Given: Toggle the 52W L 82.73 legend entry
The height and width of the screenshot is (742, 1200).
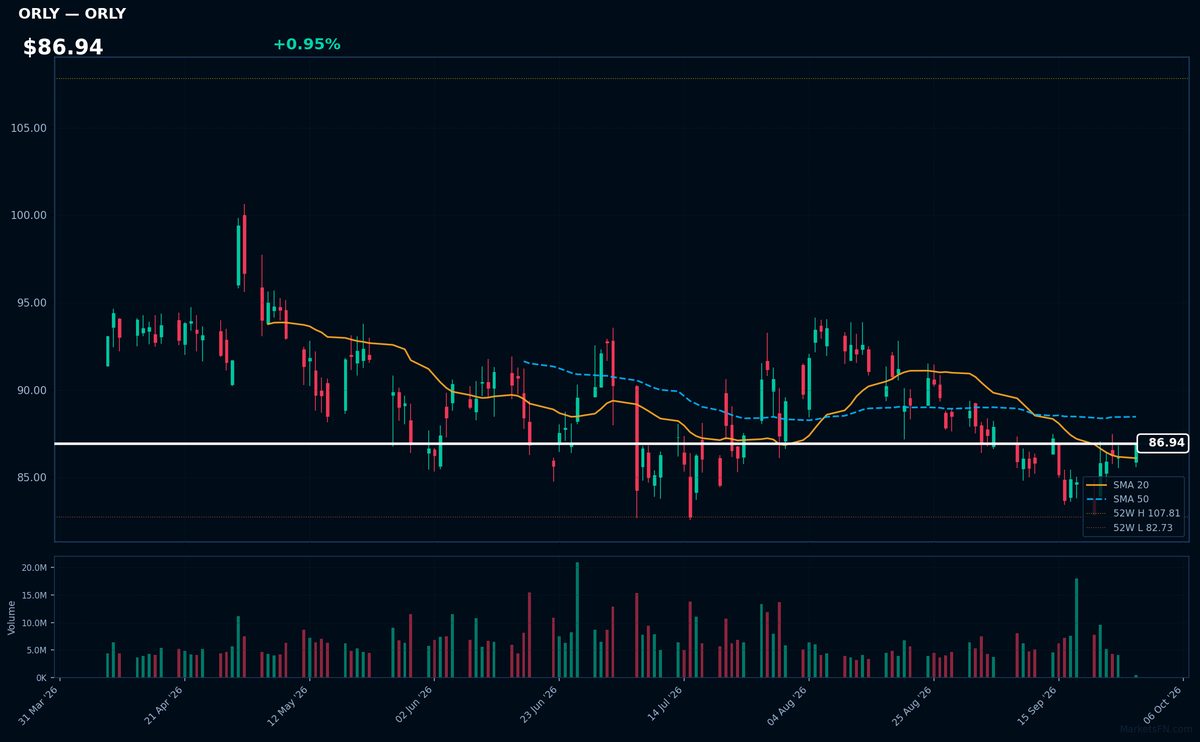Looking at the screenshot, I should (x=1131, y=527).
